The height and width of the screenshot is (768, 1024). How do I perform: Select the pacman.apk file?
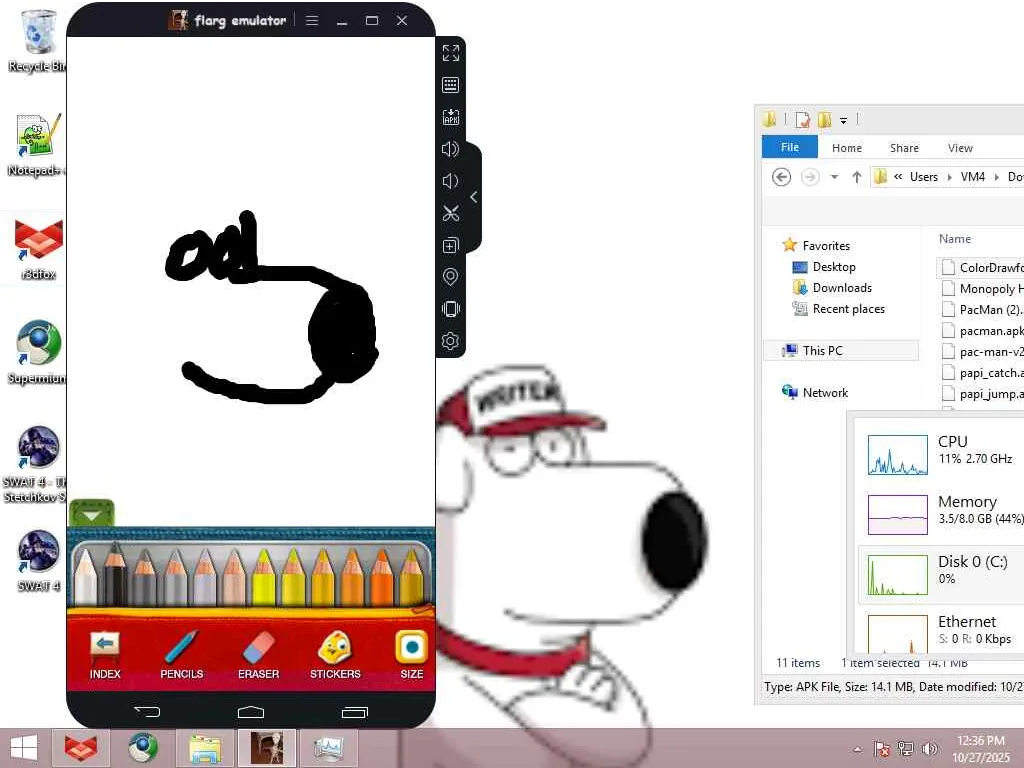tap(982, 330)
